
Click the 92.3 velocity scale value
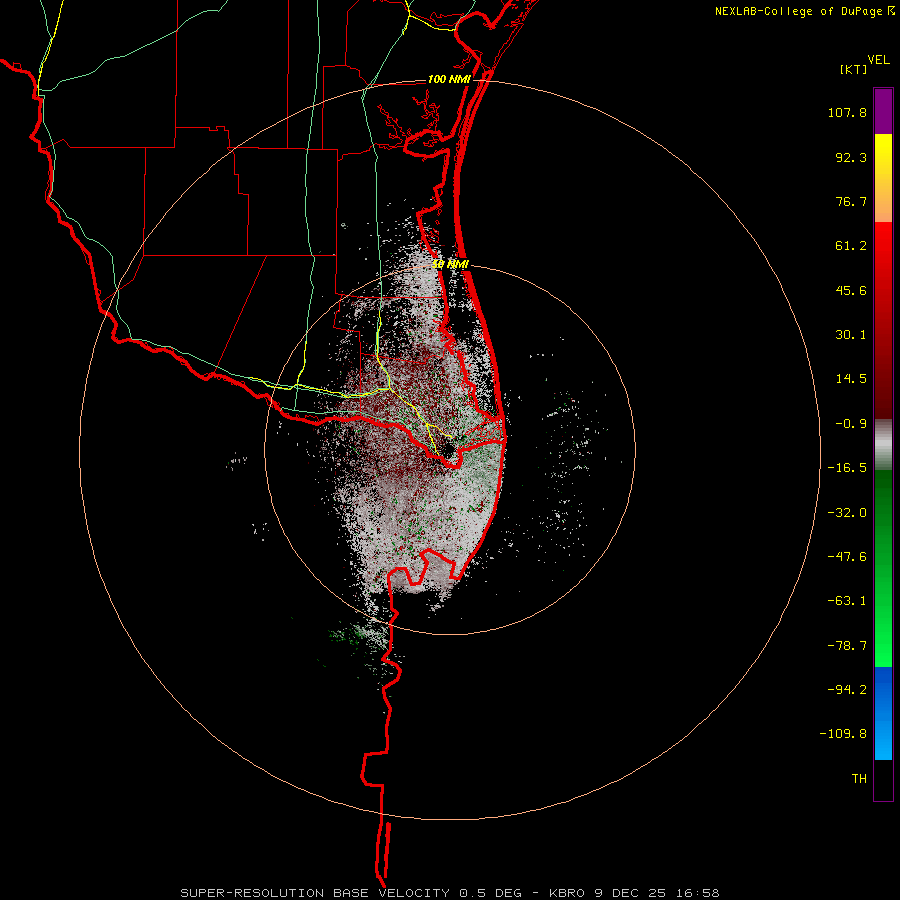click(851, 157)
